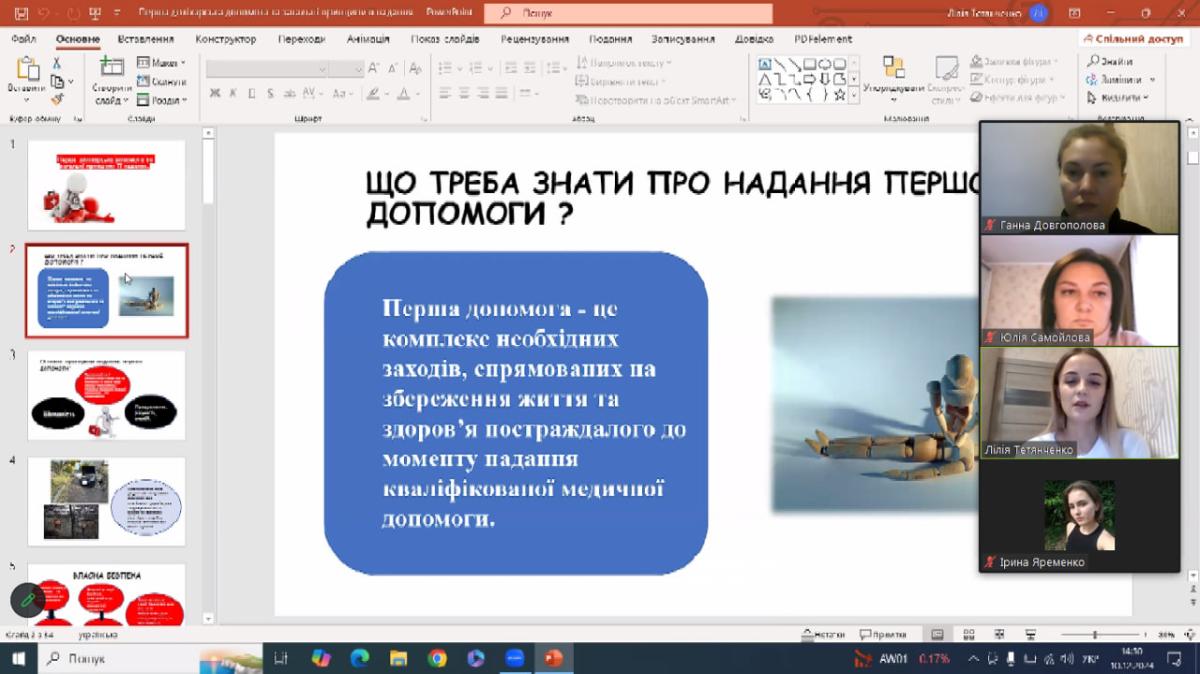Toggle bold (Ж) formatting

click(215, 93)
